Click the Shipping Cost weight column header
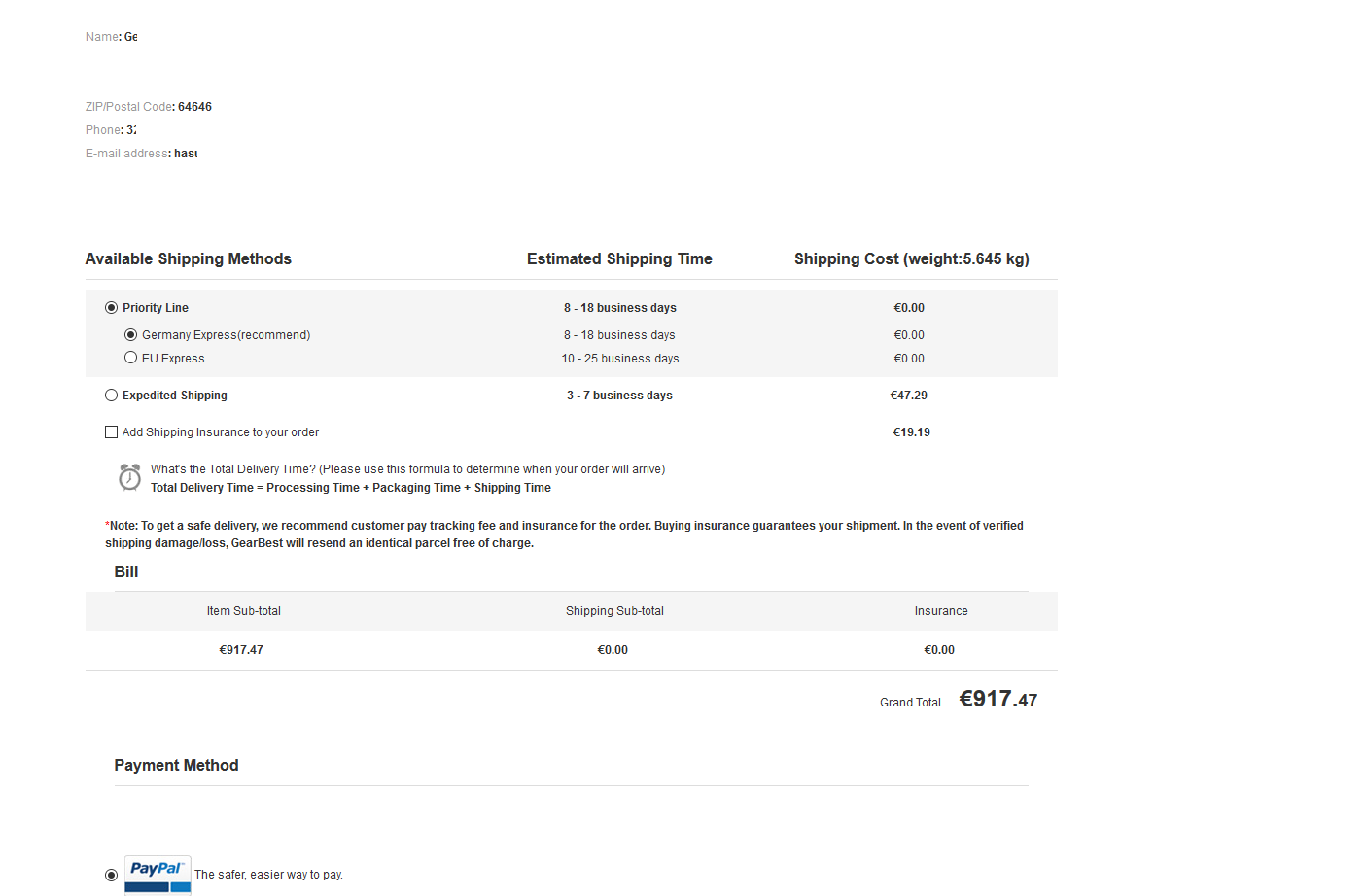The height and width of the screenshot is (896, 1366). (911, 259)
